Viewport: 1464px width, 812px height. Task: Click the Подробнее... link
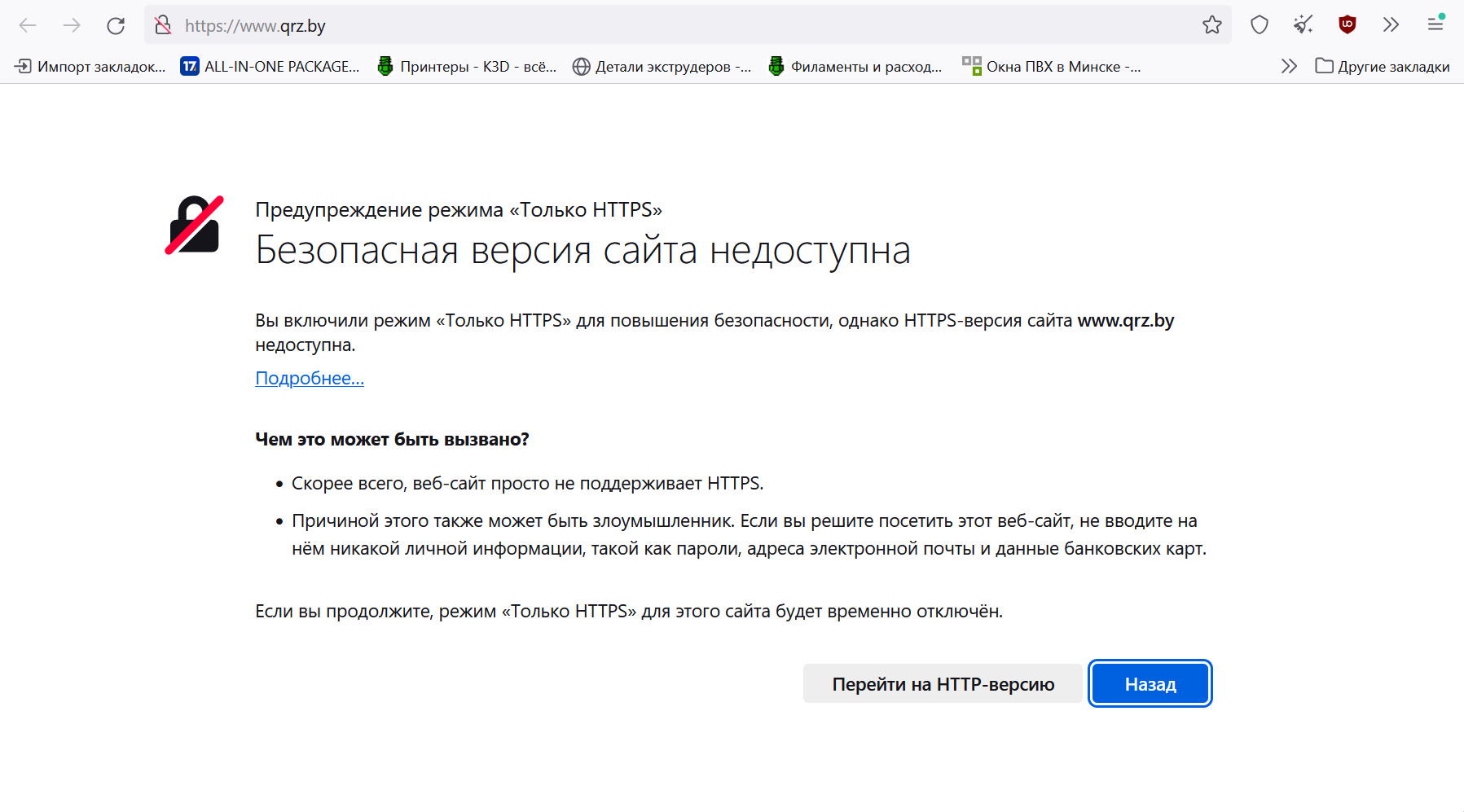[x=310, y=378]
